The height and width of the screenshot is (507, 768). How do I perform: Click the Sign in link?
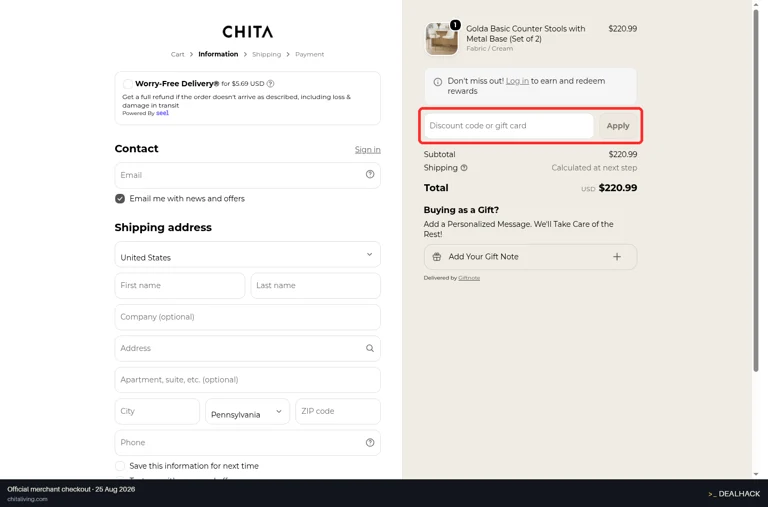pyautogui.click(x=367, y=149)
